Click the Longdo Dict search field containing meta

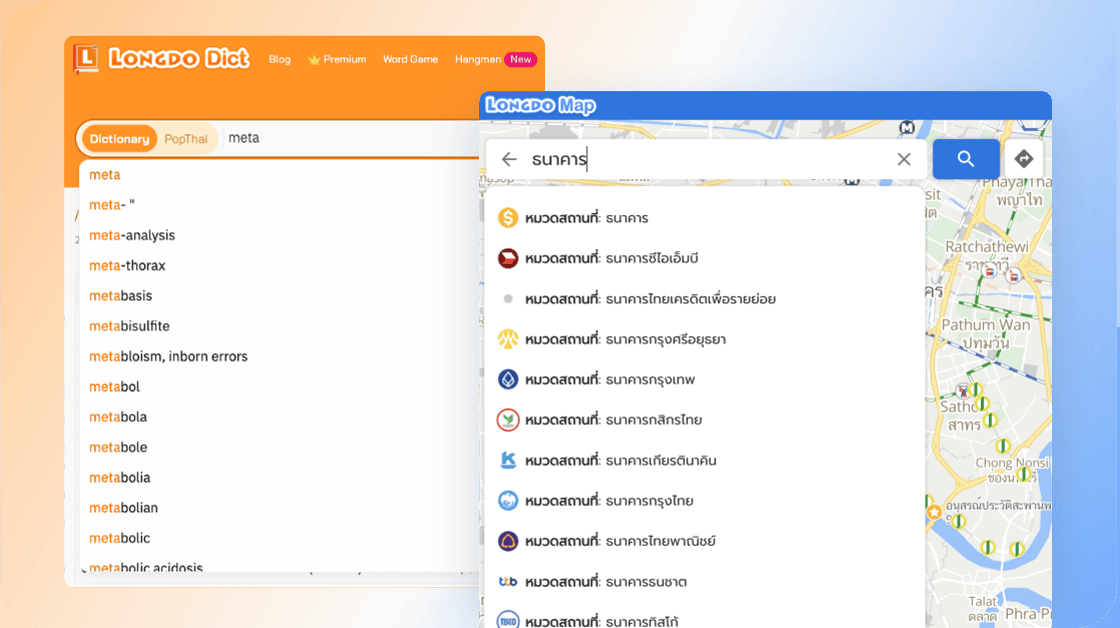350,138
